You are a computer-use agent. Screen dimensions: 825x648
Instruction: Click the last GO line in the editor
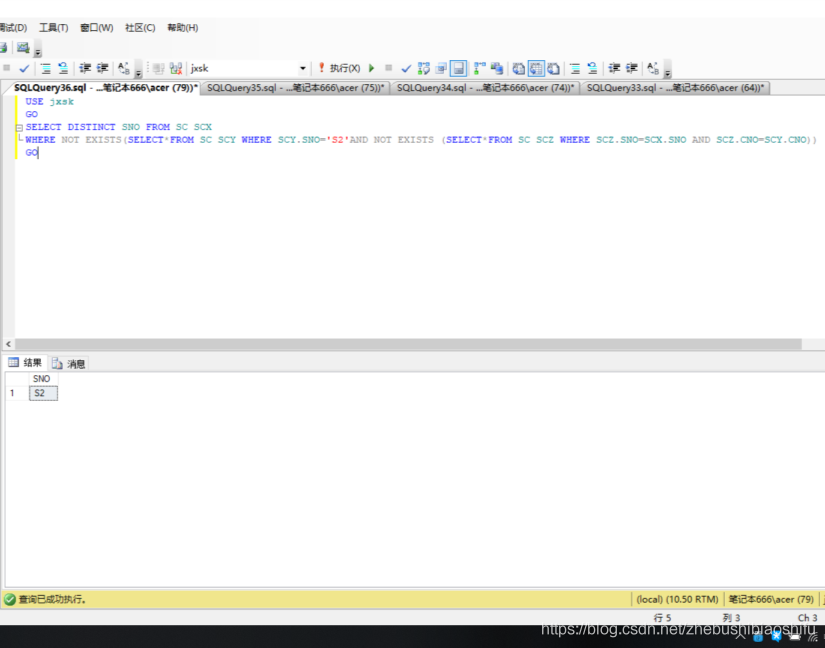[32, 152]
